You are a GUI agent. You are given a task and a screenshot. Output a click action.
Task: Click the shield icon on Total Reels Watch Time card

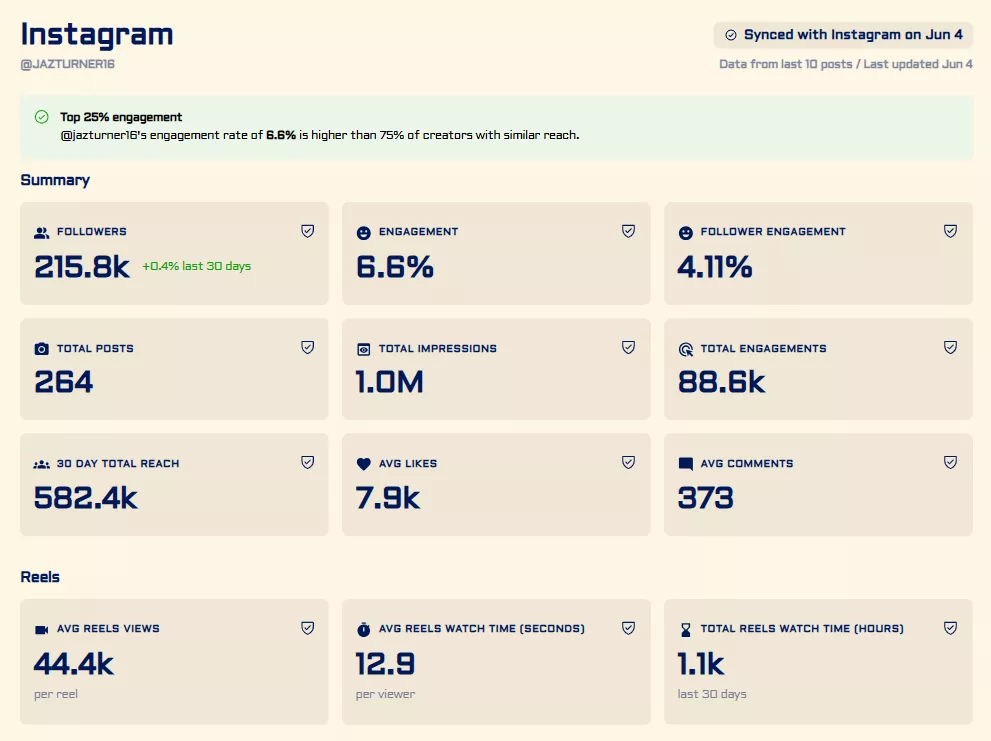tap(951, 628)
